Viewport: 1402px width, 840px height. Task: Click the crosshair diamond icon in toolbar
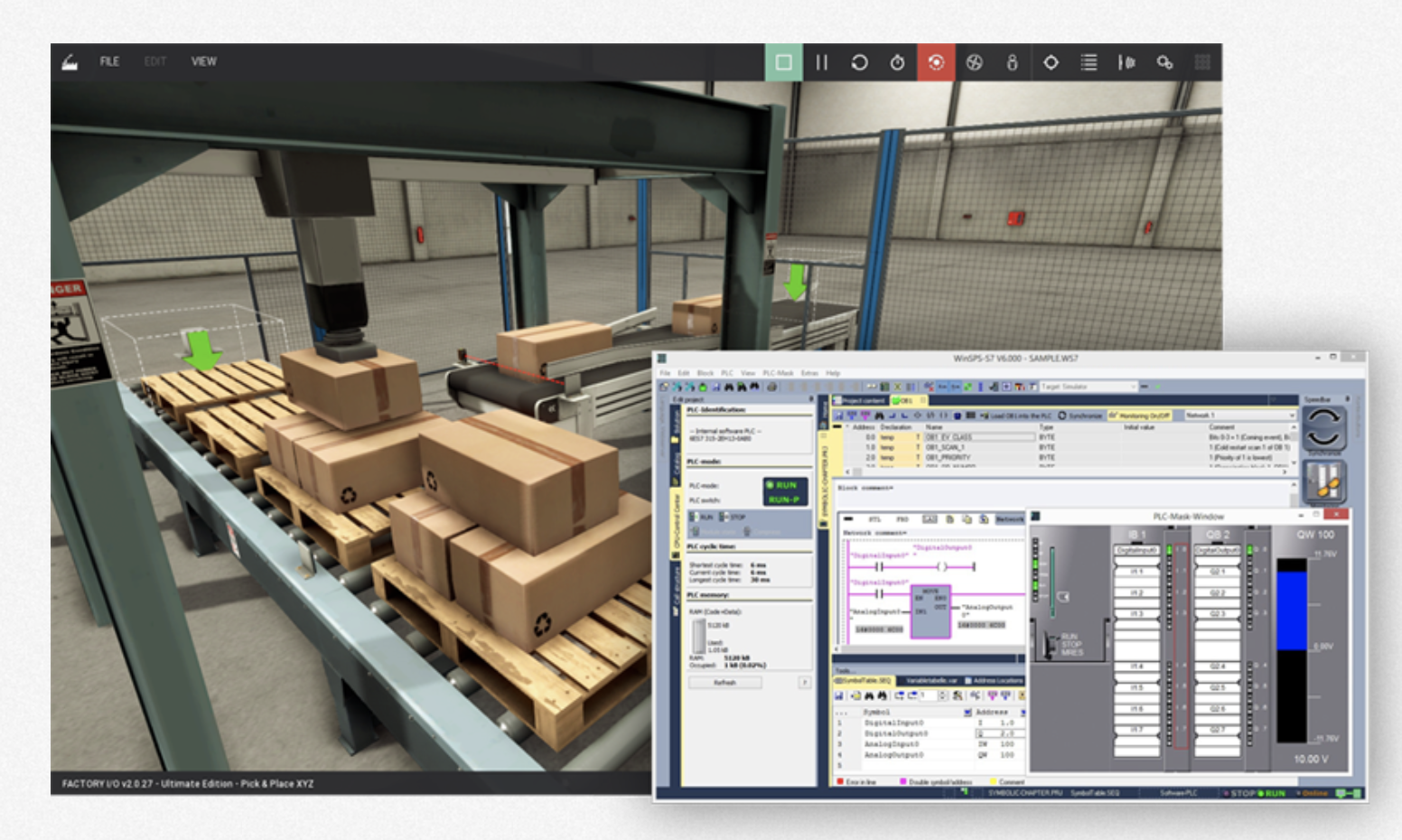[x=1051, y=62]
